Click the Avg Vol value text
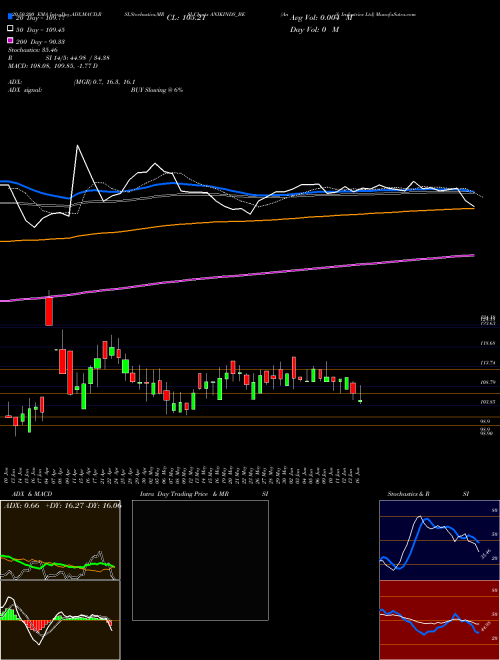Viewport: 500px width, 660px height. click(321, 18)
